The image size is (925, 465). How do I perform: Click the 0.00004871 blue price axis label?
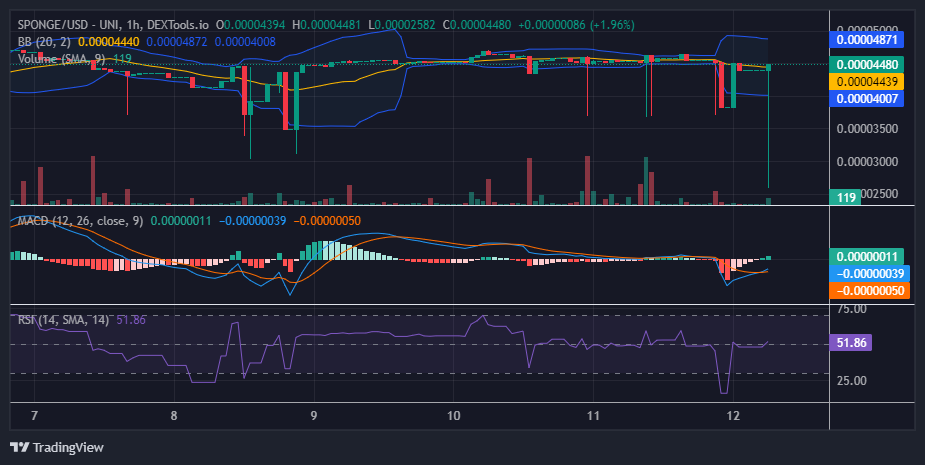point(867,40)
